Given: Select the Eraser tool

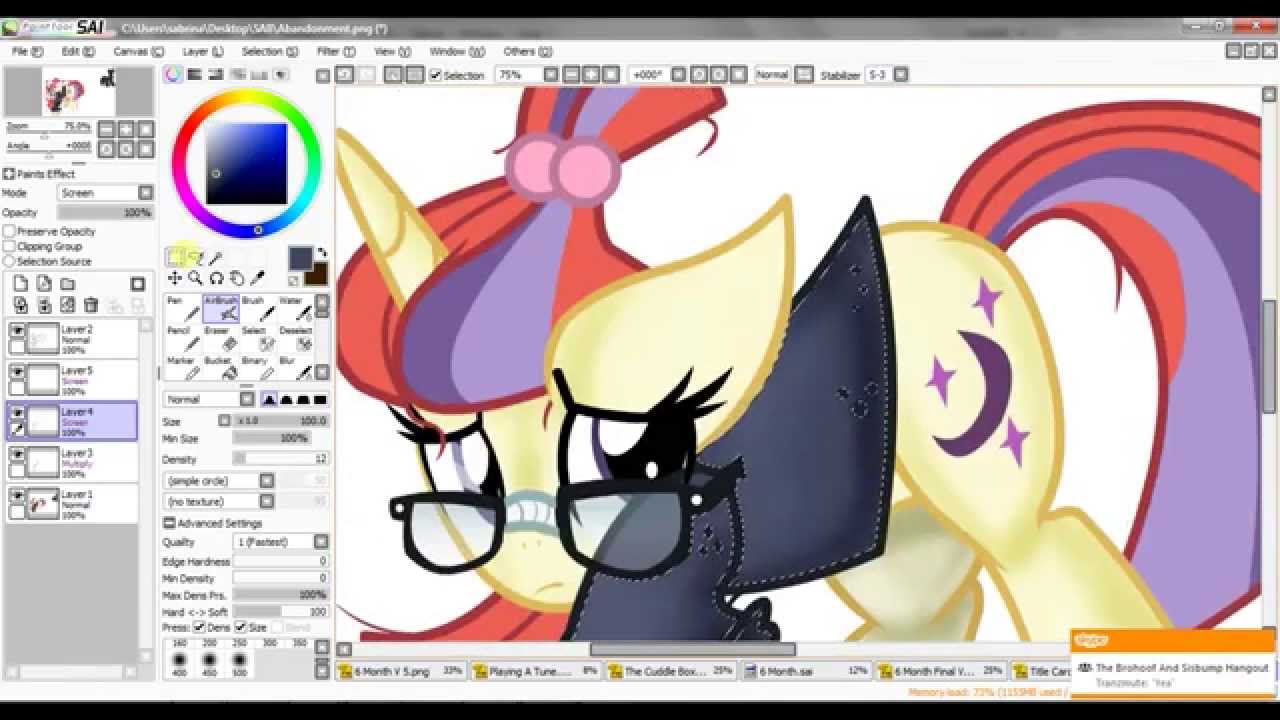Looking at the screenshot, I should [221, 338].
